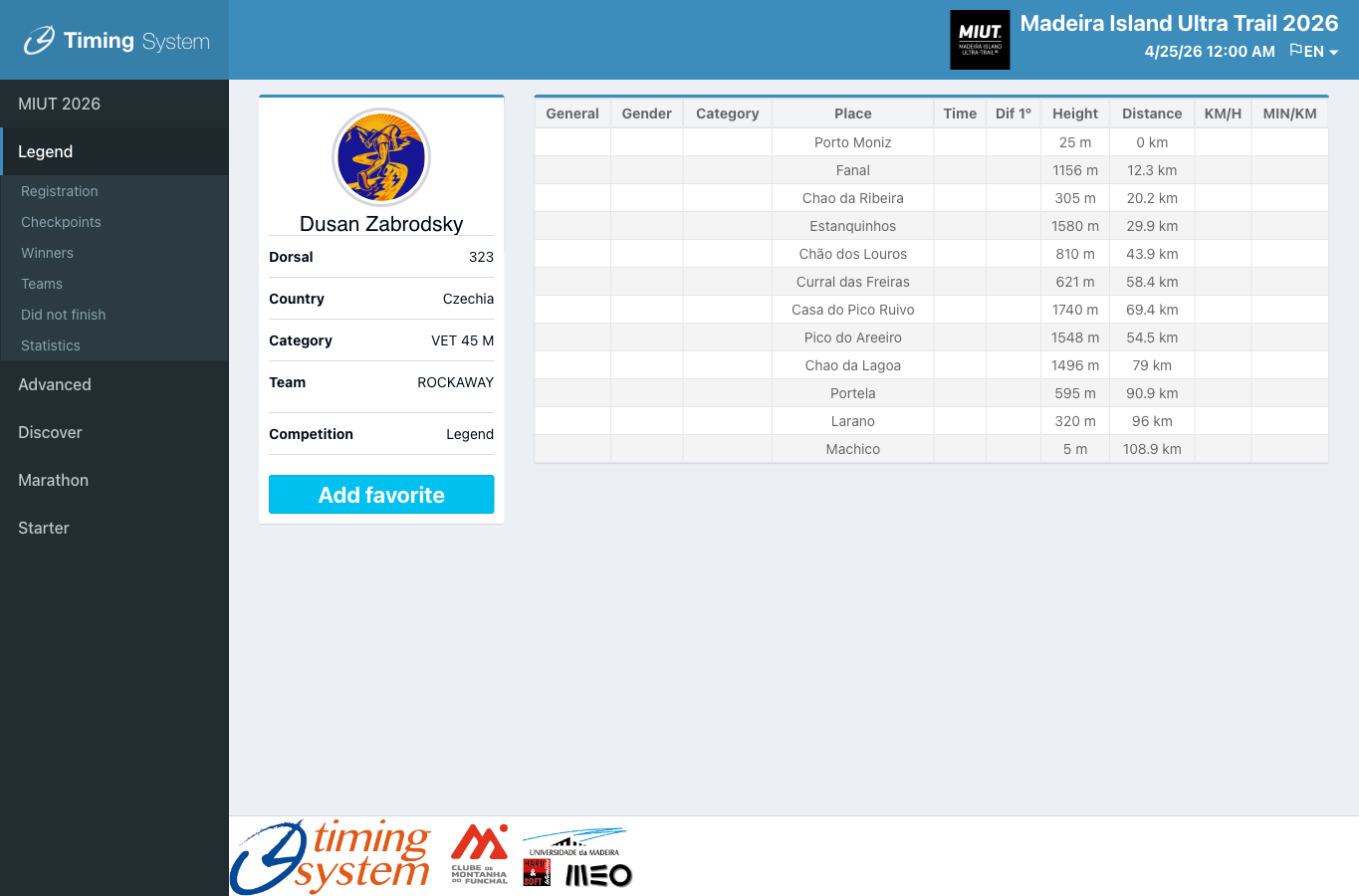The width and height of the screenshot is (1359, 896).
Task: View the Statistics page
Action: click(x=51, y=345)
